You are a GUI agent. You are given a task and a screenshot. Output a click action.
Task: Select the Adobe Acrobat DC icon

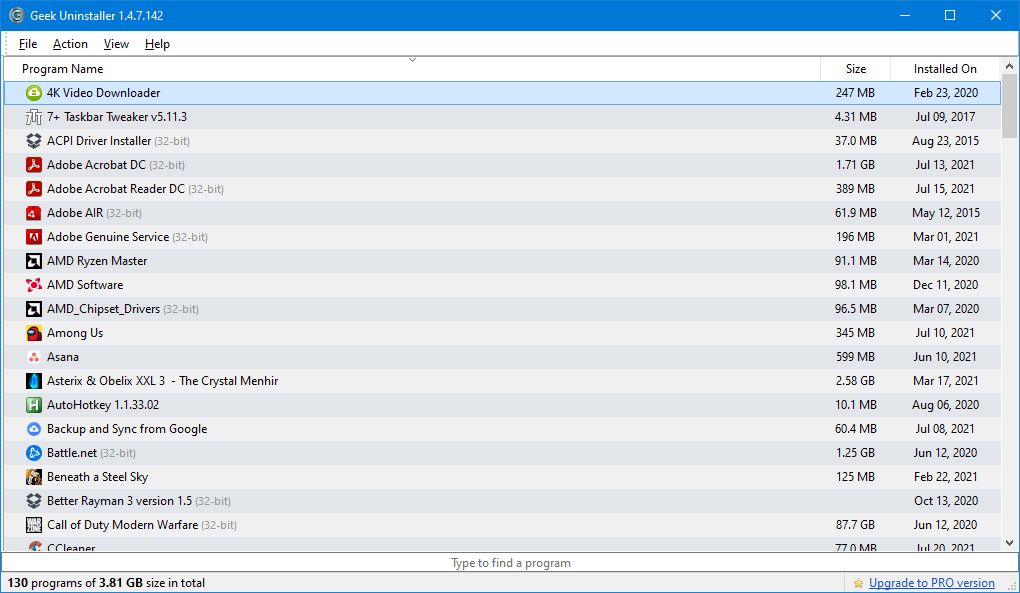[x=34, y=165]
